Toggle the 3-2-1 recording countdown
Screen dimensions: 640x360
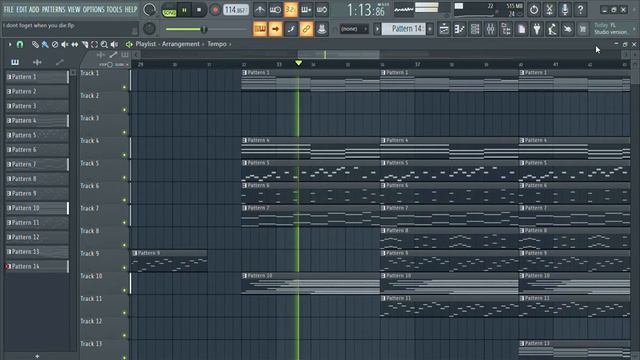click(291, 10)
